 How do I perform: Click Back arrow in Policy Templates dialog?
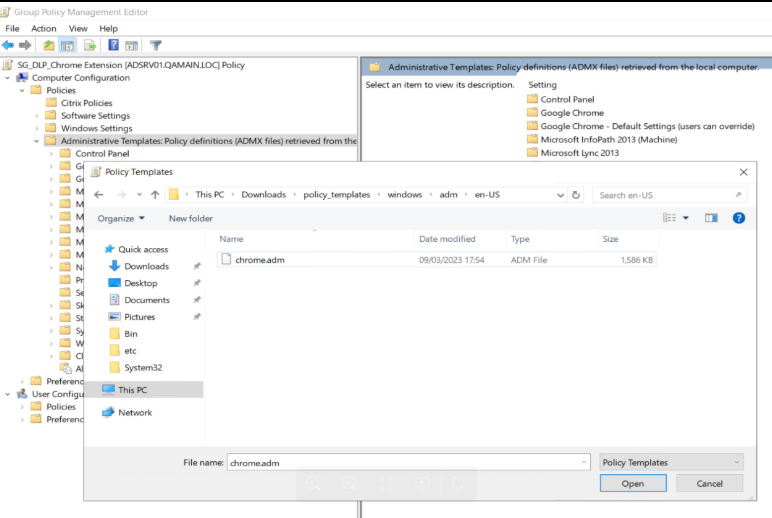[x=98, y=194]
